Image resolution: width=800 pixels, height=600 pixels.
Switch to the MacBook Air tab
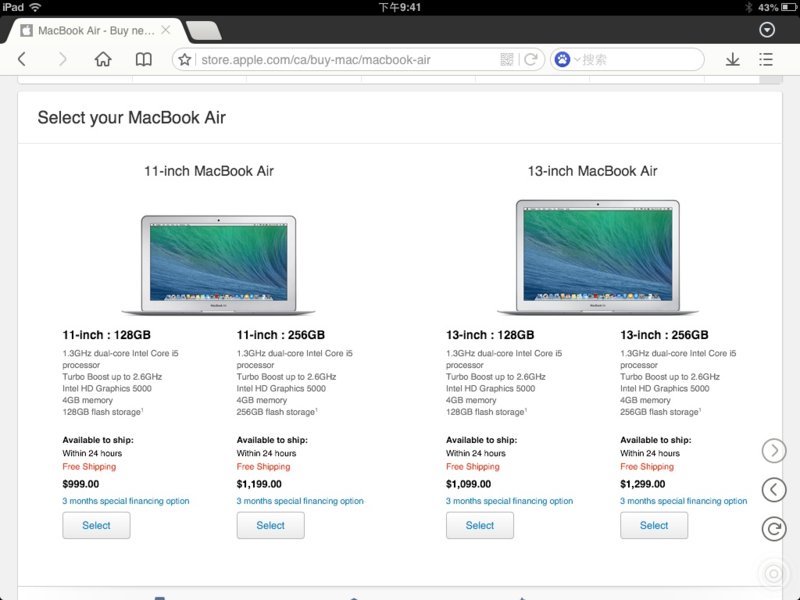pos(95,30)
